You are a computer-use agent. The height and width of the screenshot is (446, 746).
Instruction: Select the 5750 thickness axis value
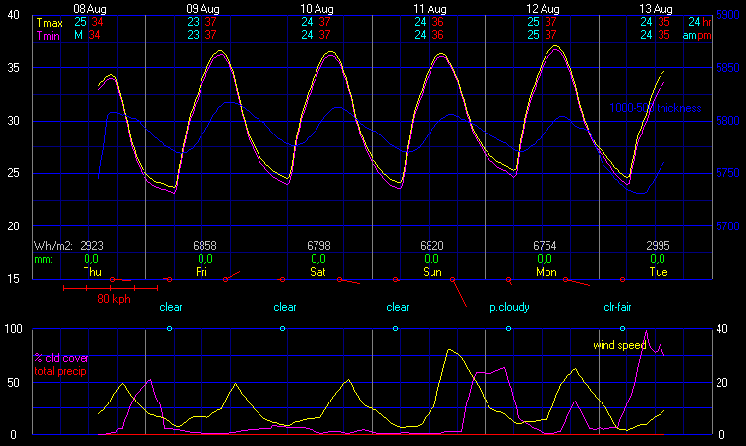point(728,173)
